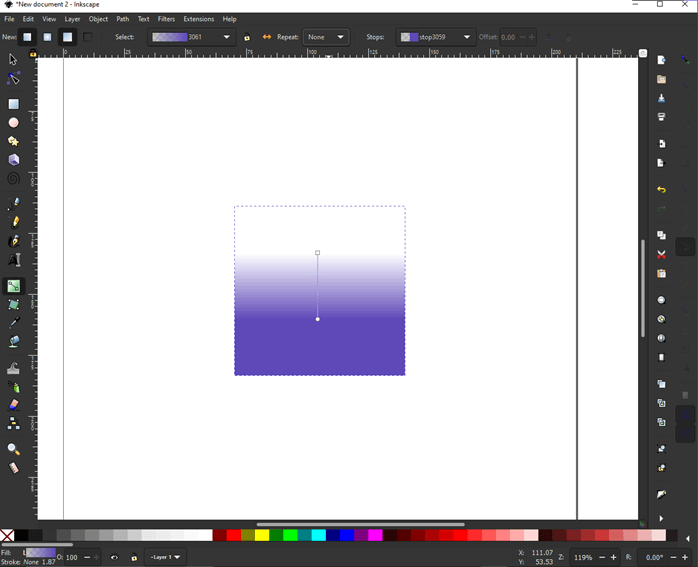The image size is (698, 567).
Task: Select the Zoom magnifier tool
Action: click(13, 450)
